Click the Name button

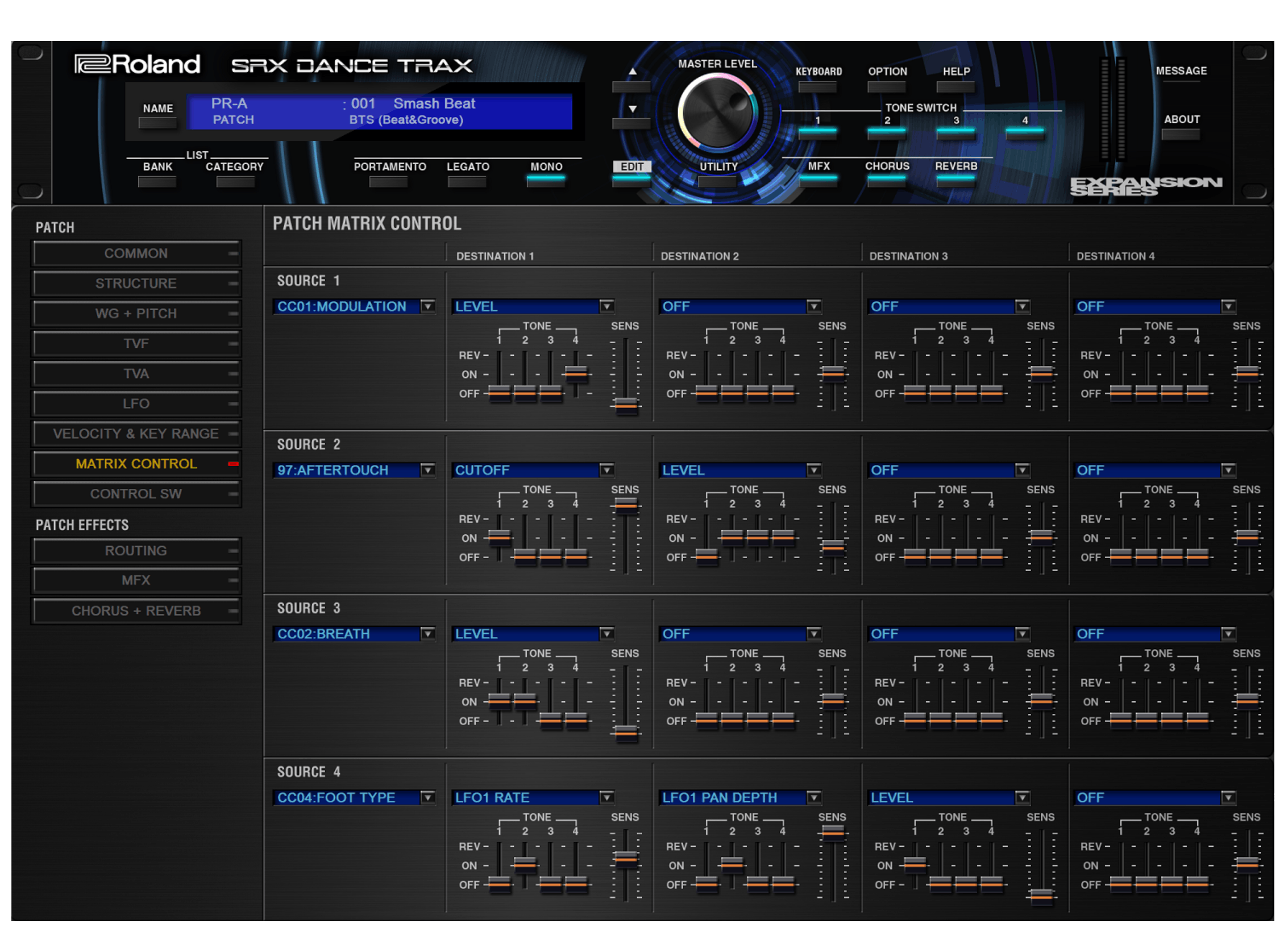coord(157,122)
